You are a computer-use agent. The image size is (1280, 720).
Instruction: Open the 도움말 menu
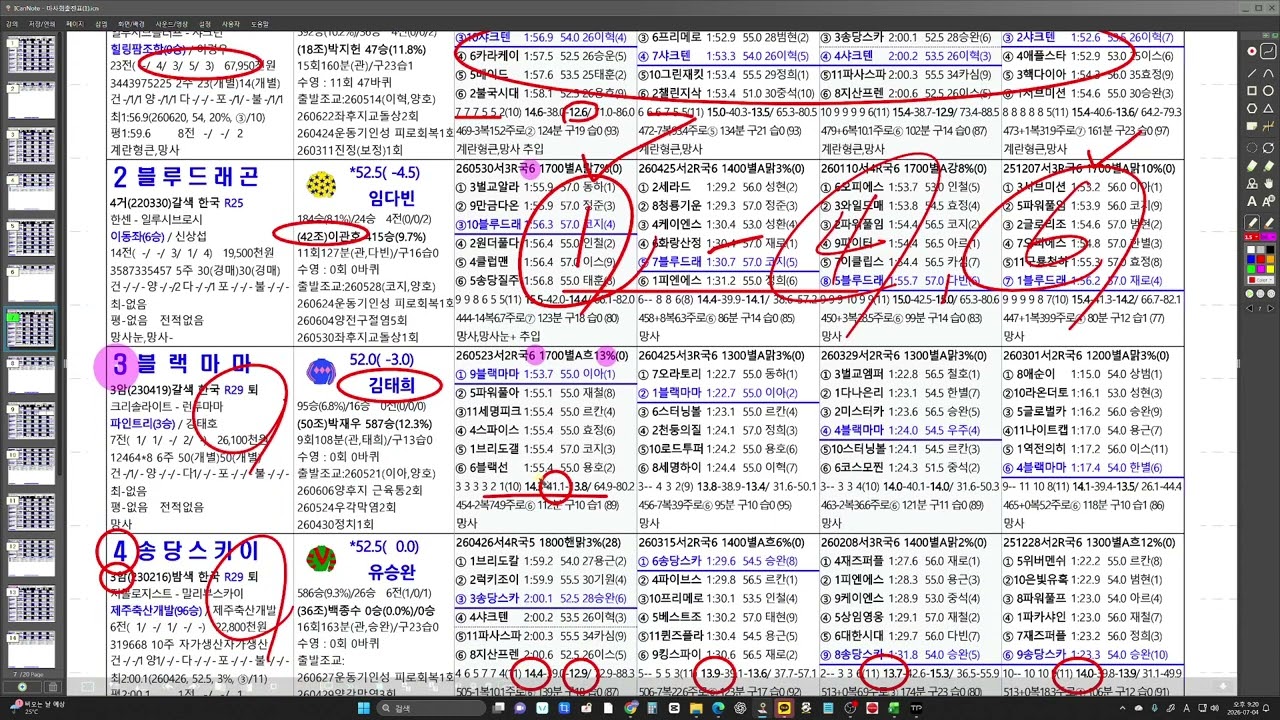(x=259, y=22)
